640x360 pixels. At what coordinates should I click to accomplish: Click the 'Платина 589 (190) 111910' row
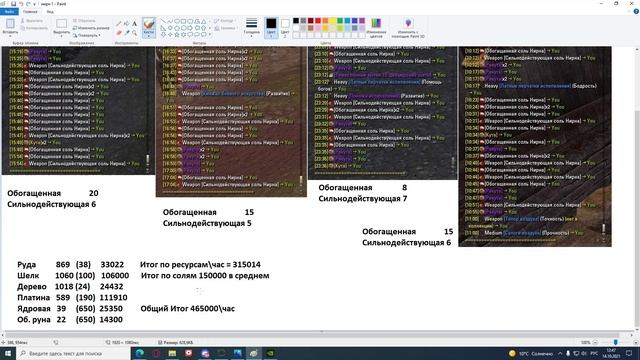72,298
